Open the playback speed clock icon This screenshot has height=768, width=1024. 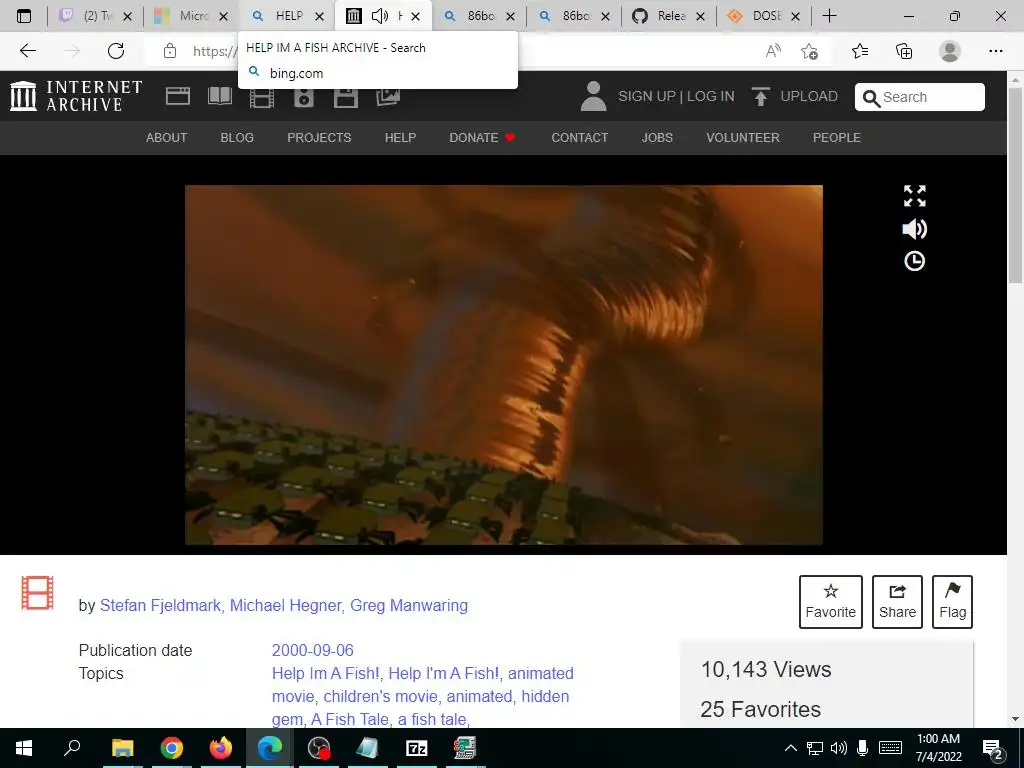pyautogui.click(x=914, y=261)
